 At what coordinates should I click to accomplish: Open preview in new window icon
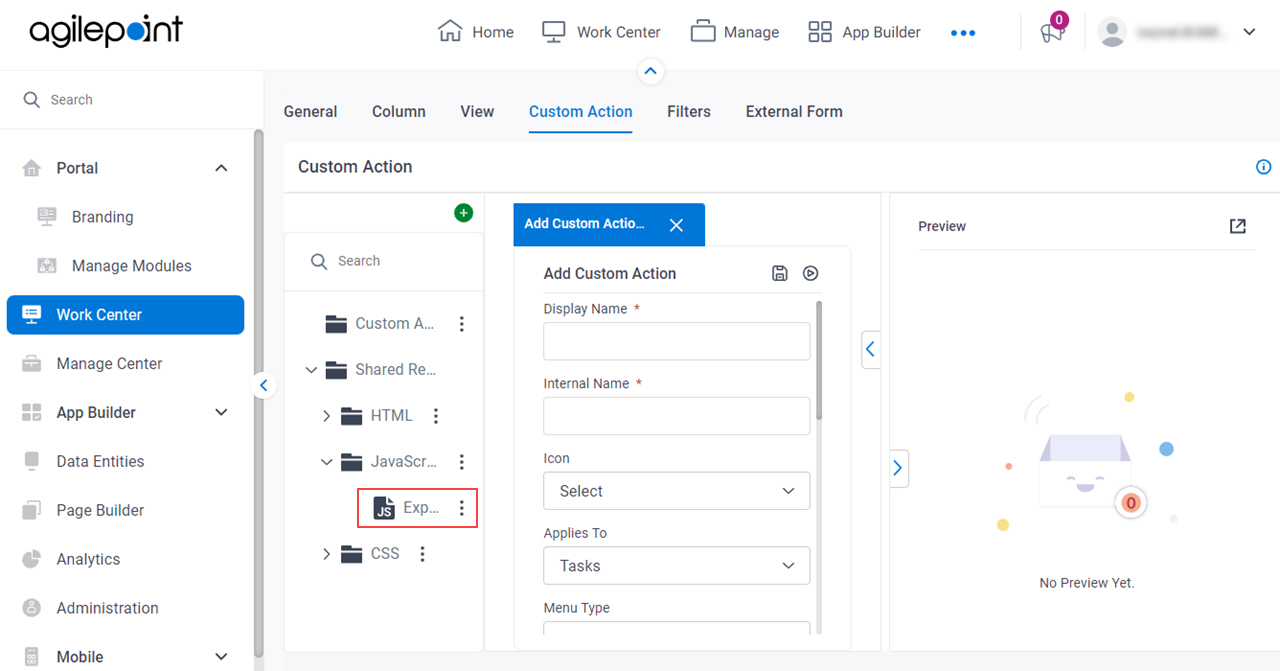click(x=1238, y=226)
